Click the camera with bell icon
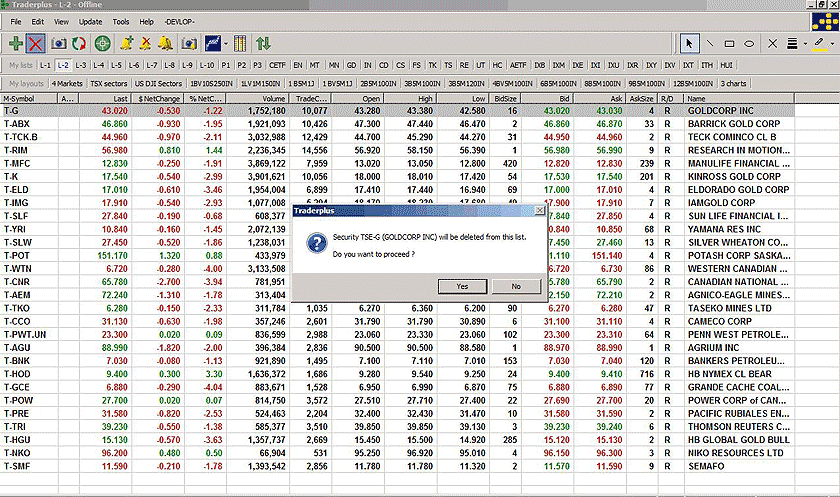Image resolution: width=840 pixels, height=497 pixels. pos(189,43)
